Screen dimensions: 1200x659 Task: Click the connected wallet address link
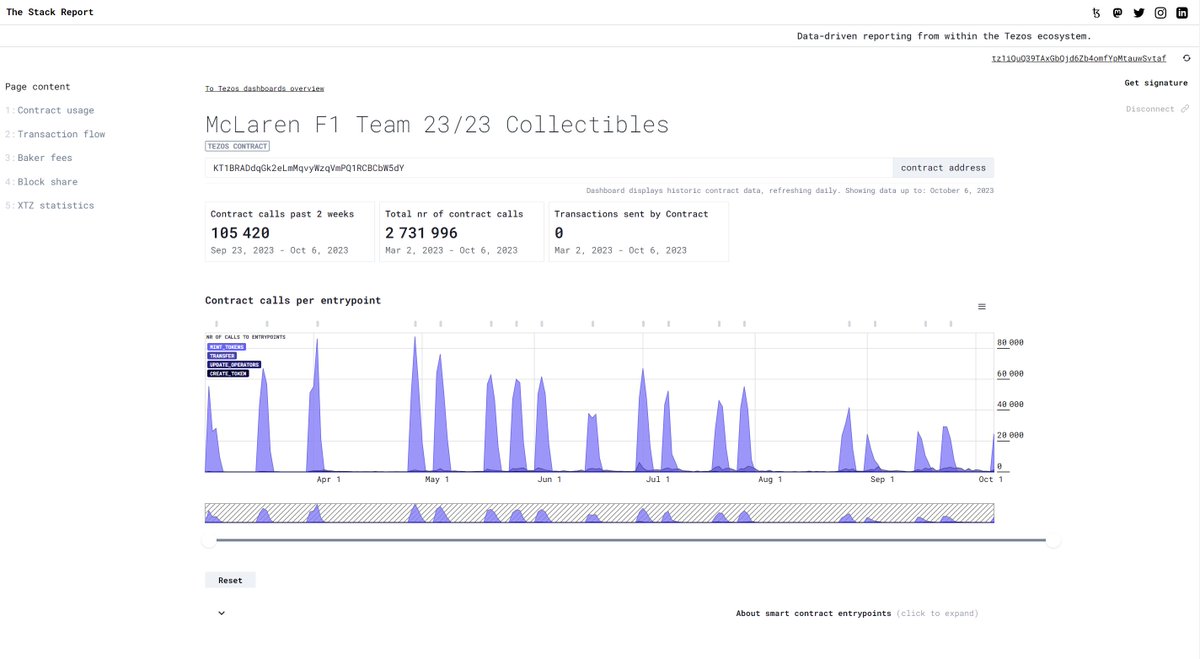(1079, 58)
